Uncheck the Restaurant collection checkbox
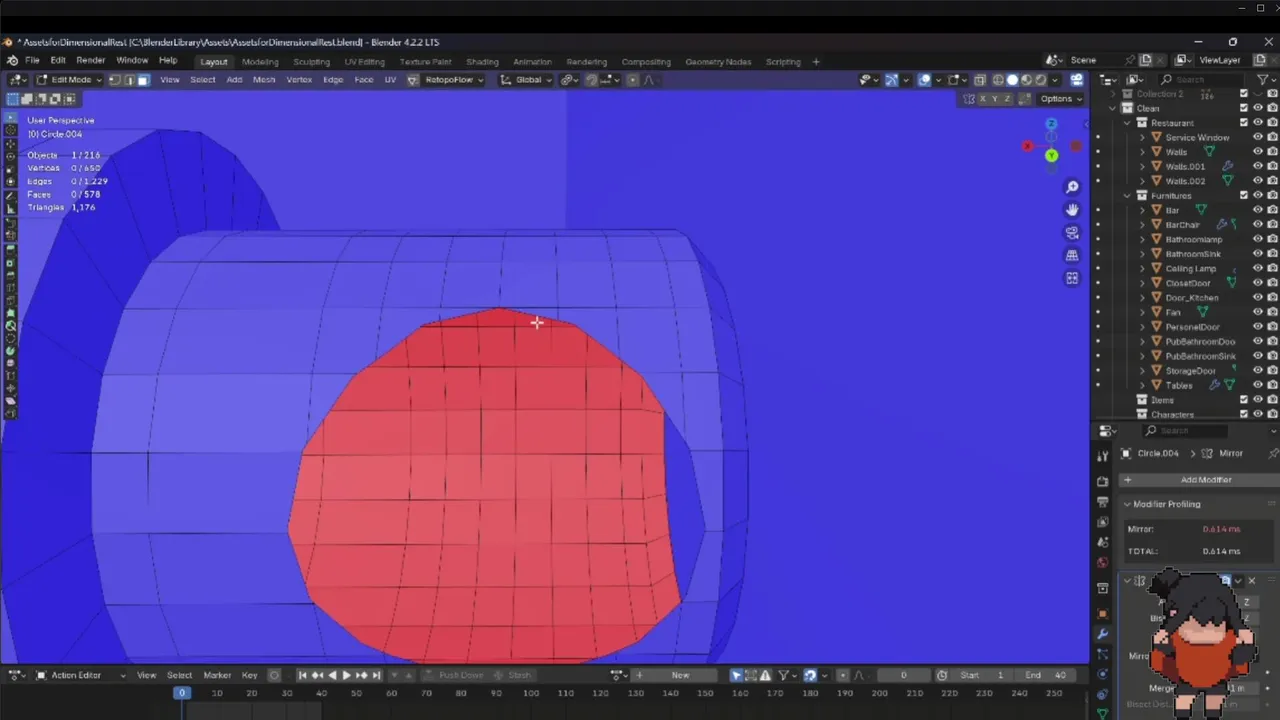1280x720 pixels. point(1244,123)
